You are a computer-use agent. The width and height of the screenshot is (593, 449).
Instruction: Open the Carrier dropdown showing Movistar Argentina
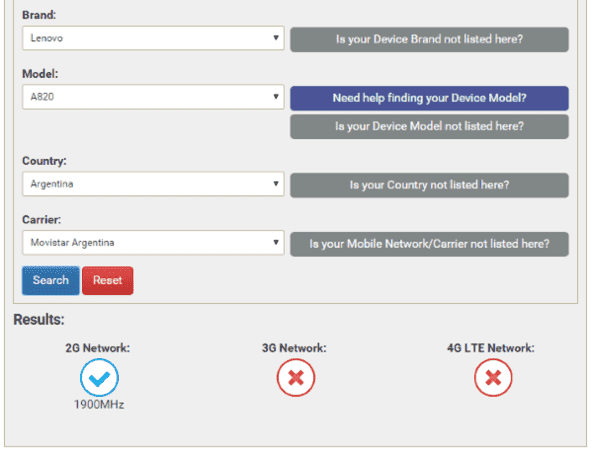tap(153, 242)
